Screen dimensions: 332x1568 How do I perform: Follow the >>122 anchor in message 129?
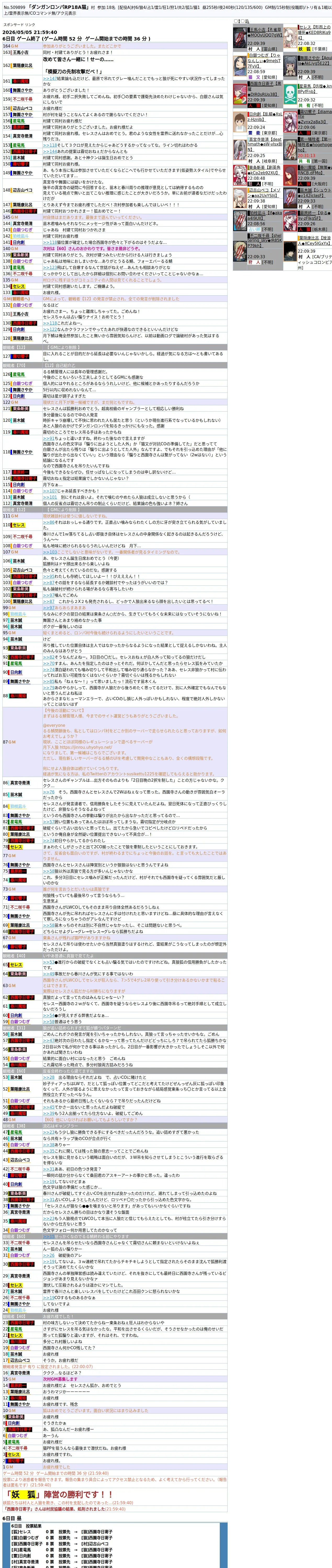[x=49, y=329]
